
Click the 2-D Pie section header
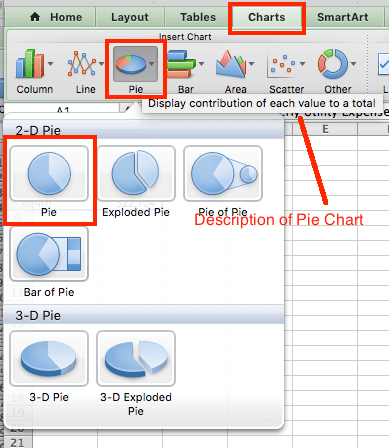[x=144, y=130]
